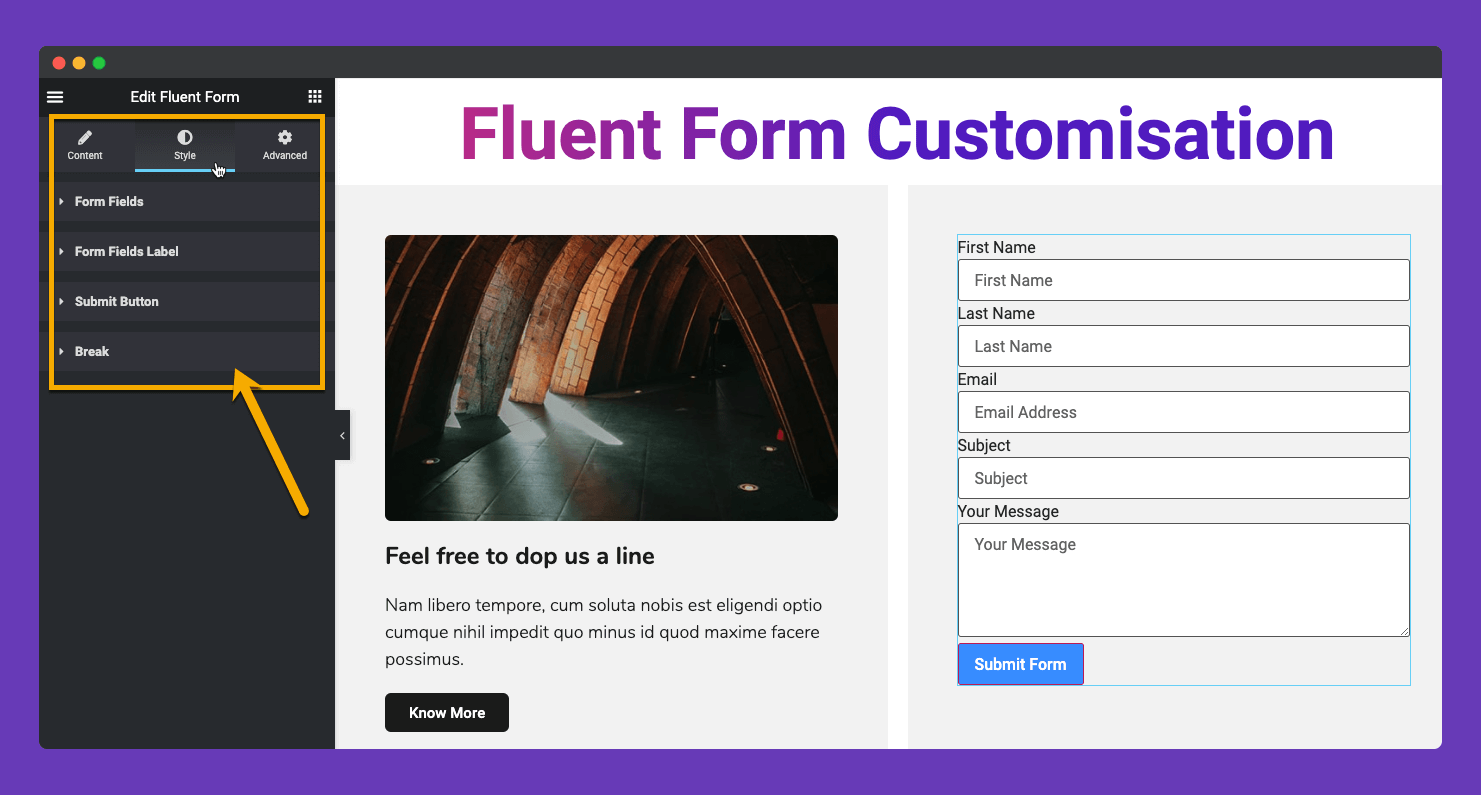
Task: Click the 'Email' field label
Action: click(977, 379)
